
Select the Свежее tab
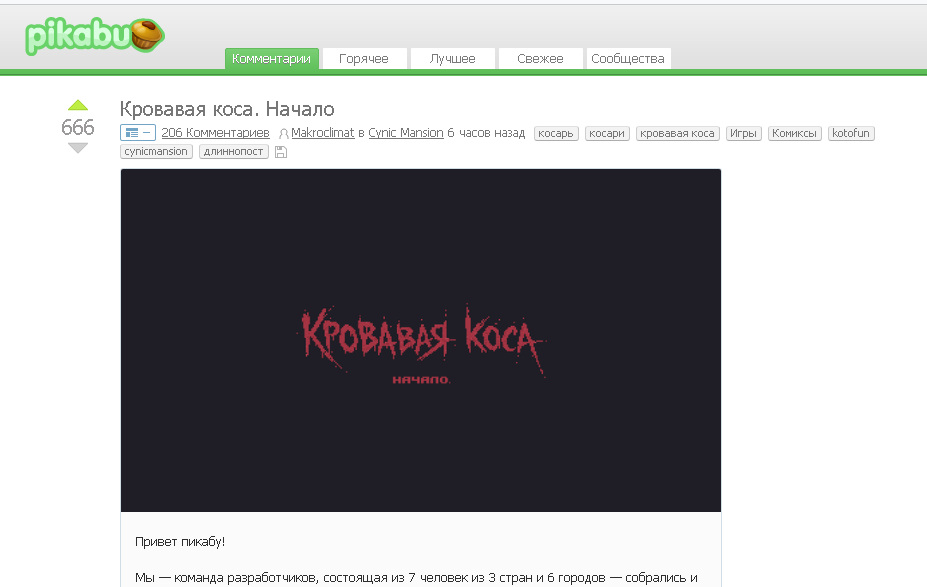click(540, 59)
